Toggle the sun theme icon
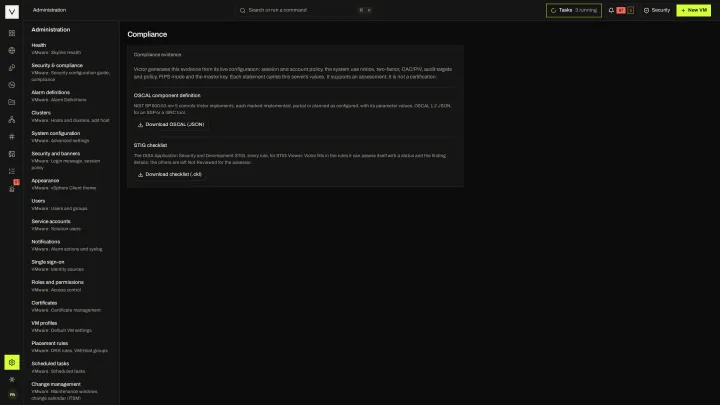 click(x=12, y=380)
